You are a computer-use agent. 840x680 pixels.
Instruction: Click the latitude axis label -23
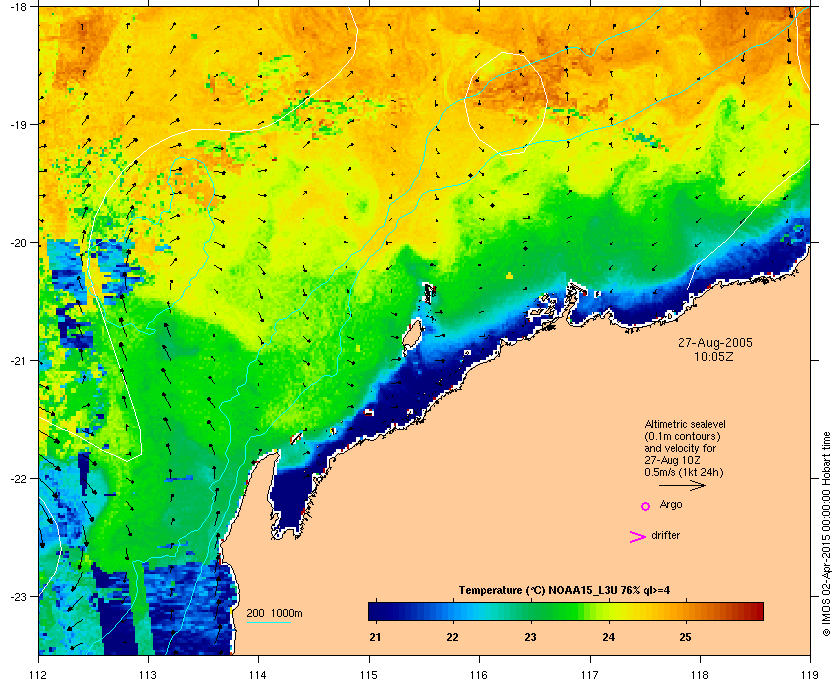pos(19,596)
